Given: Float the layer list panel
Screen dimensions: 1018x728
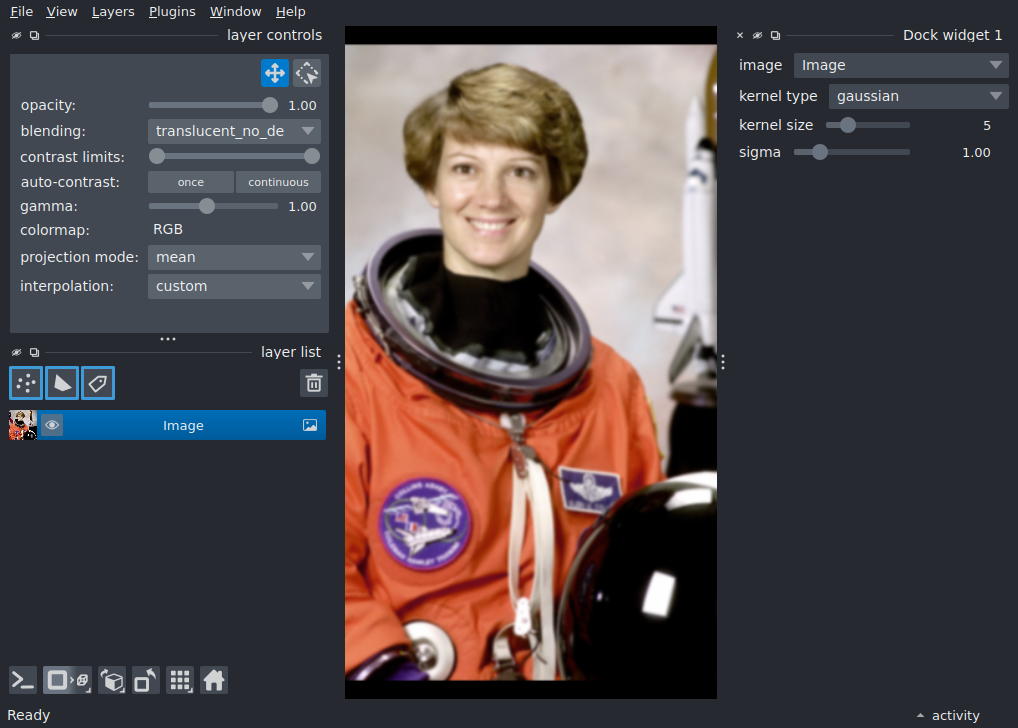Looking at the screenshot, I should (34, 352).
